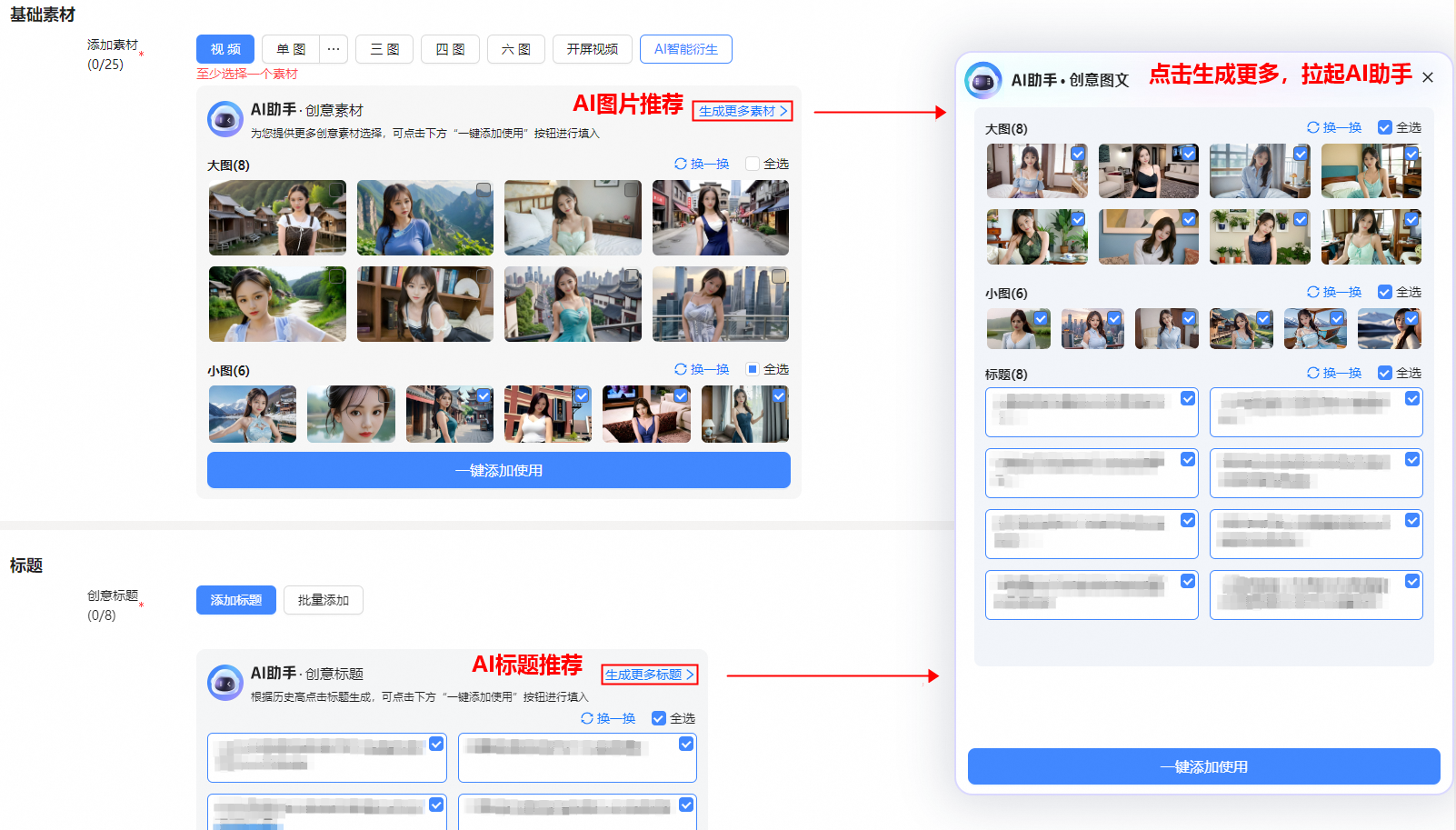Select the close-up face 小图 thumbnail
Viewport: 1456px width, 830px height.
coord(351,414)
